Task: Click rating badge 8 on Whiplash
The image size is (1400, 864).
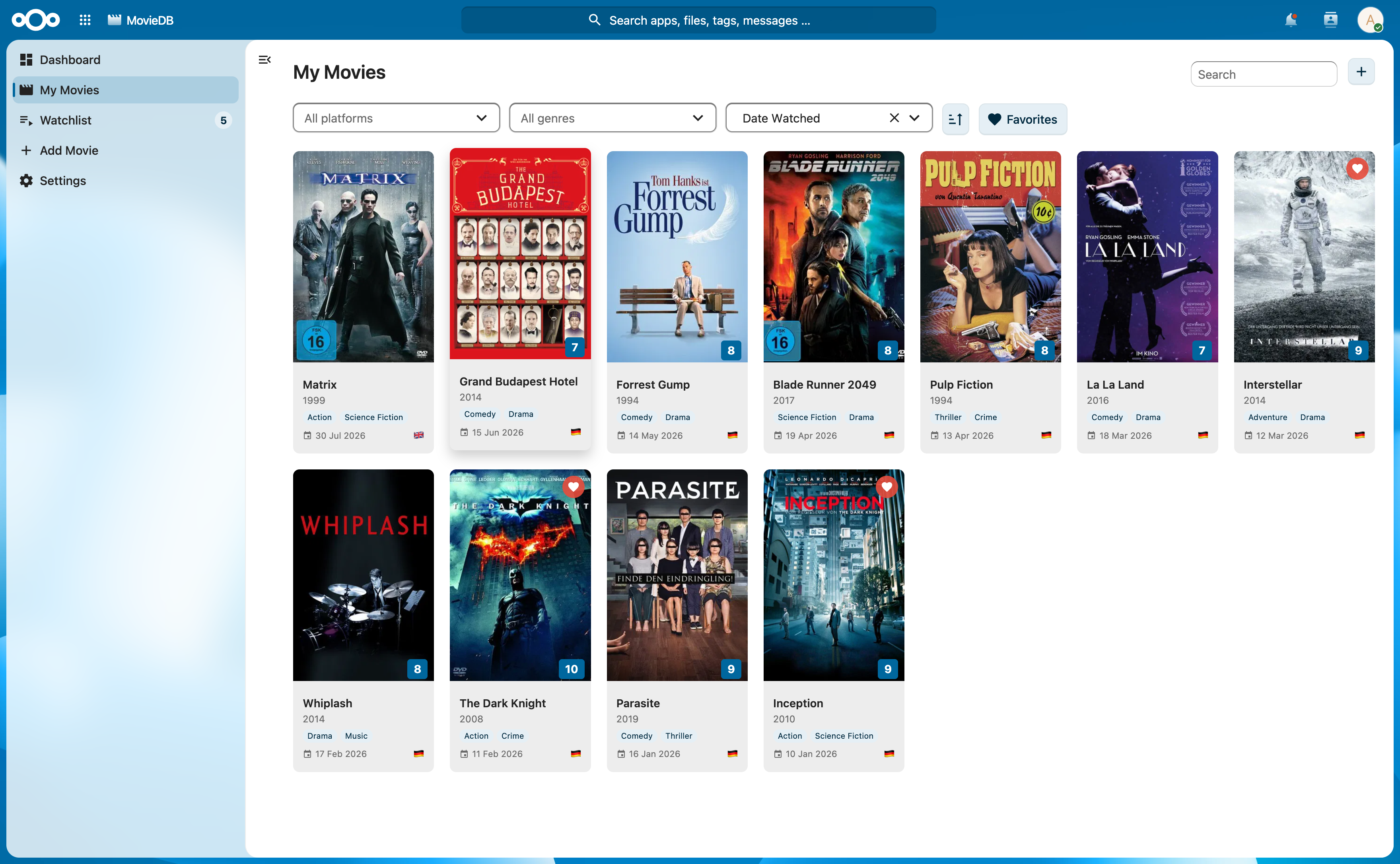Action: pos(418,669)
